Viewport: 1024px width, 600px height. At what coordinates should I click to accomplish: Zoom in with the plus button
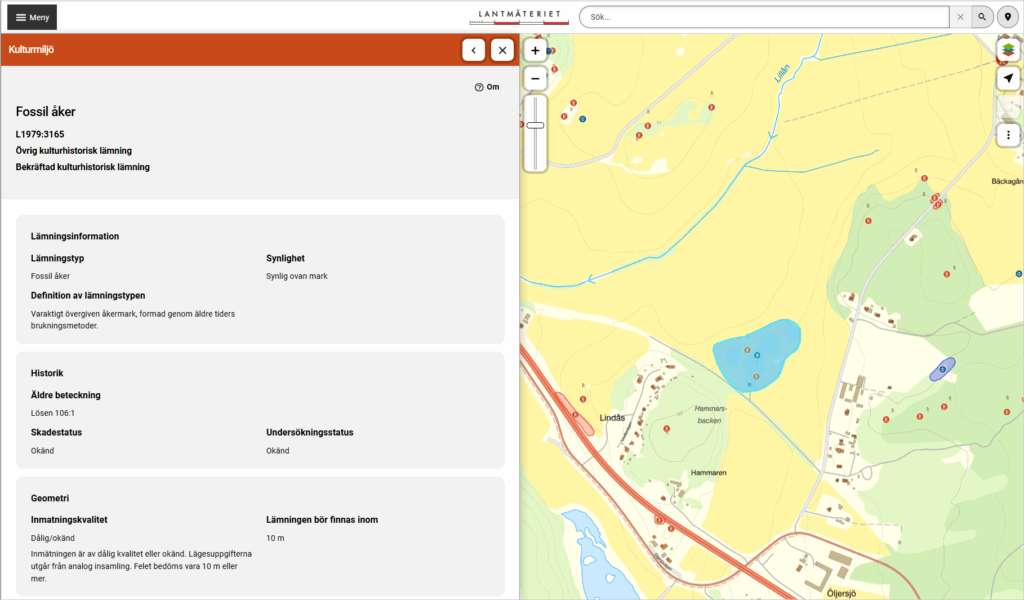535,50
